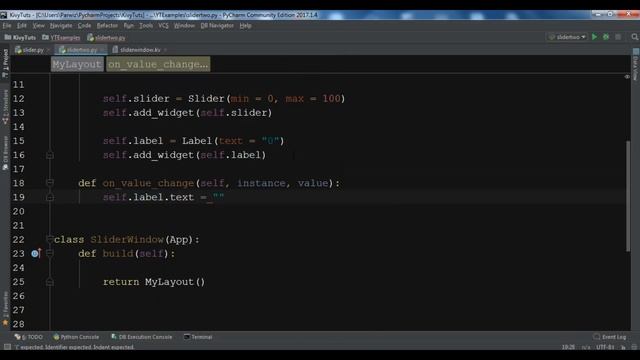Image resolution: width=640 pixels, height=360 pixels.
Task: Click the editor vertical scrollbar thumb
Action: (628, 196)
